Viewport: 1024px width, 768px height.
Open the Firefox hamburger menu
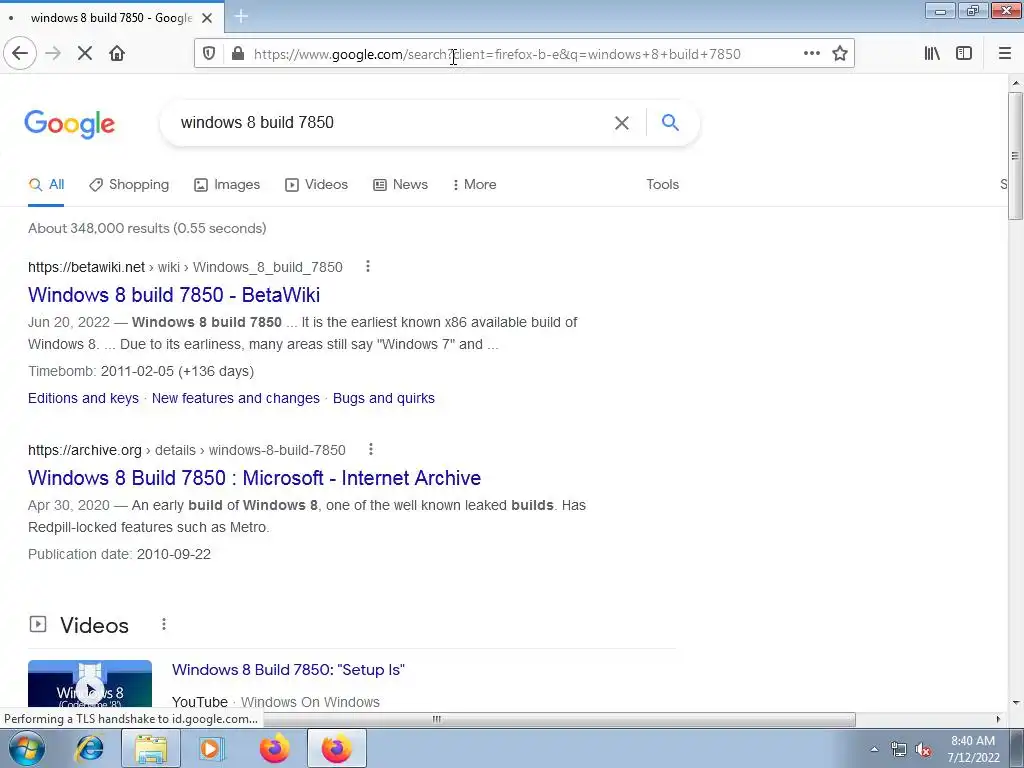coord(1005,54)
